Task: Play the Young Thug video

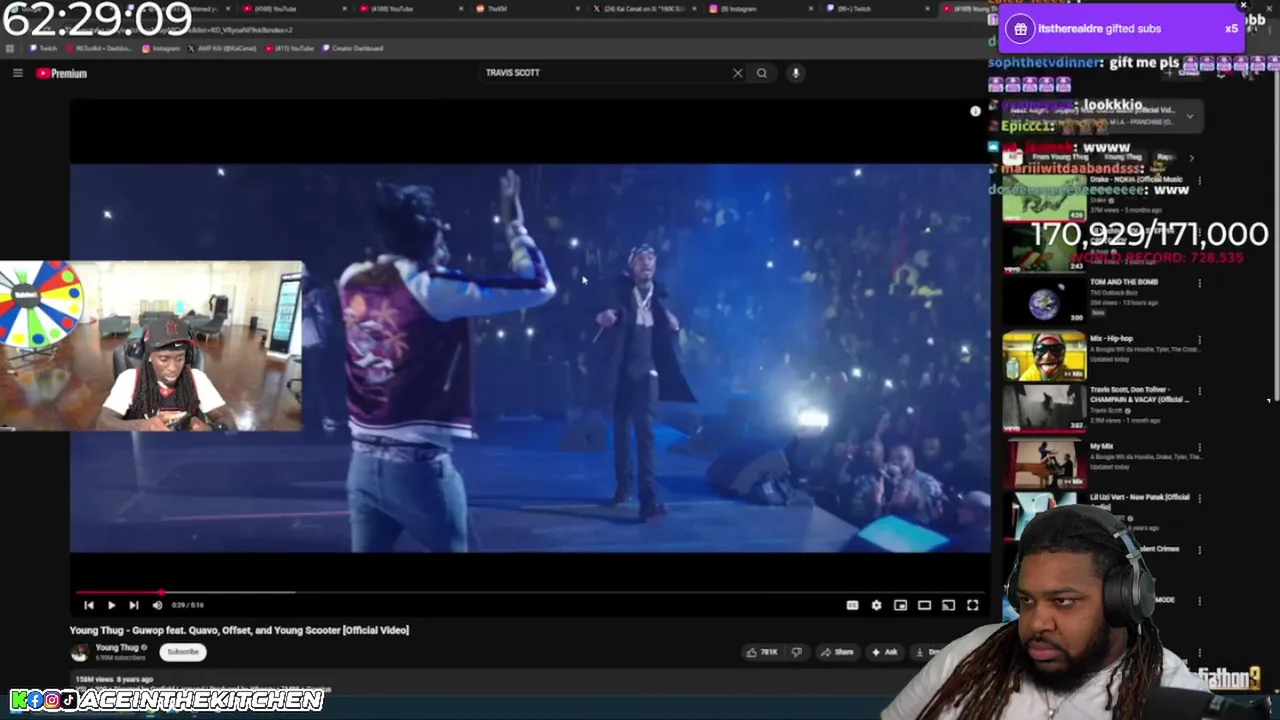Action: 111,605
